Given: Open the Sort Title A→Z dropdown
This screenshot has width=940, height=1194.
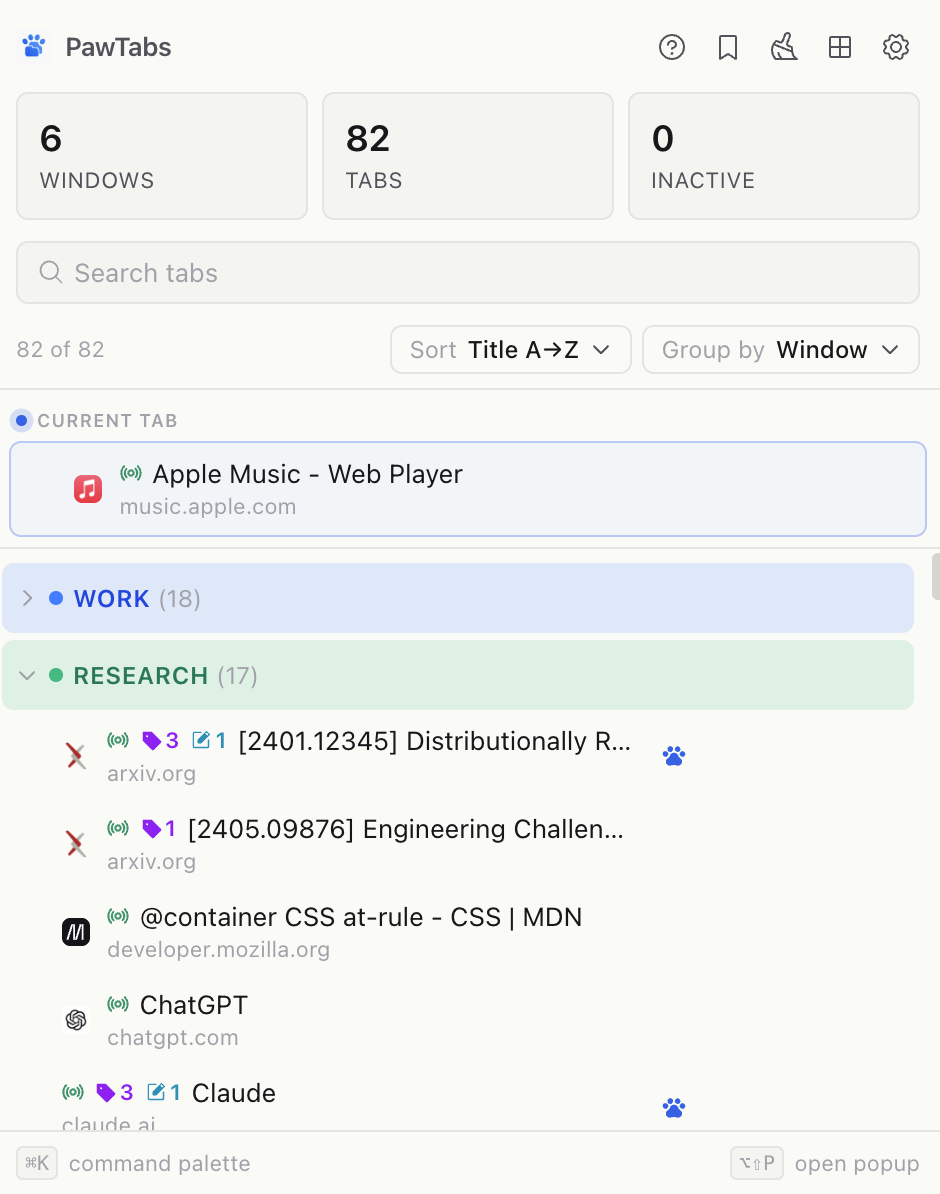Looking at the screenshot, I should pos(510,350).
